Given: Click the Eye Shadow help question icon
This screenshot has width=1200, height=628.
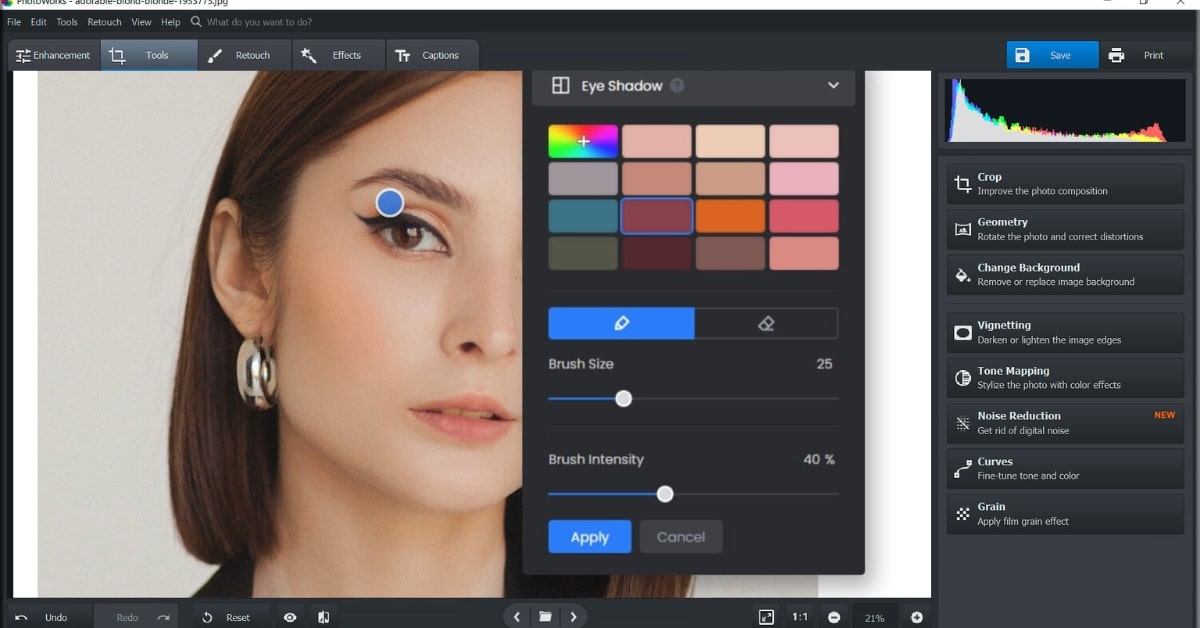Looking at the screenshot, I should coord(677,86).
